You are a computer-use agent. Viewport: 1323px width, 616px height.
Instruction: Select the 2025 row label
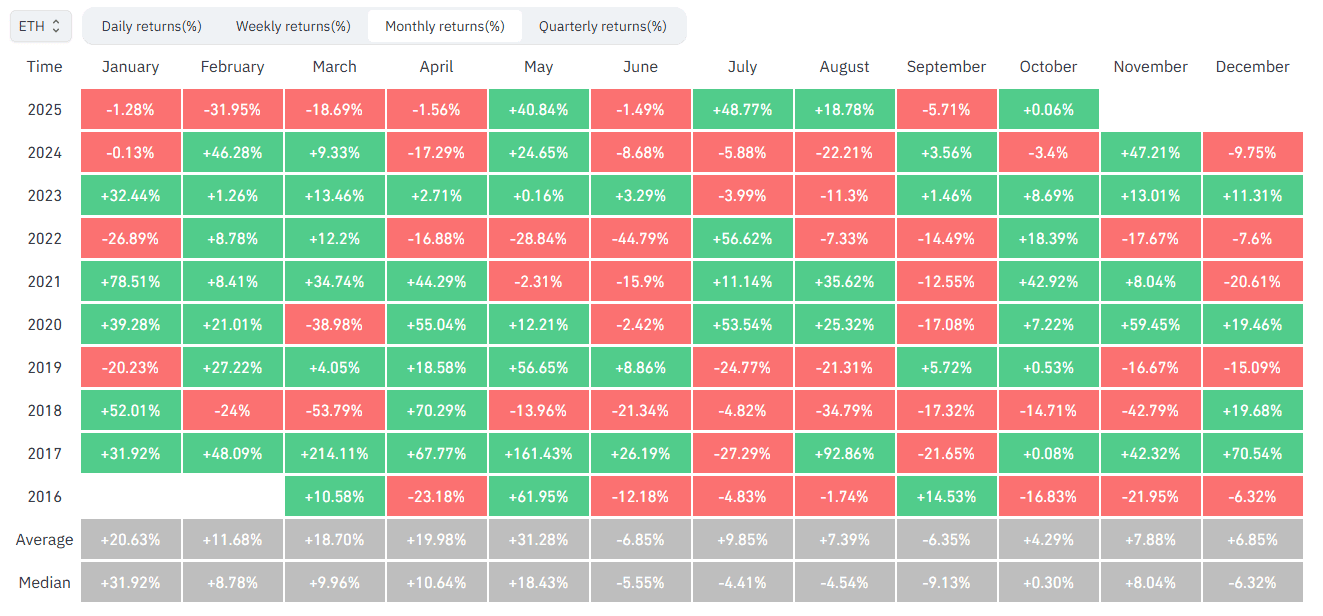coord(44,110)
